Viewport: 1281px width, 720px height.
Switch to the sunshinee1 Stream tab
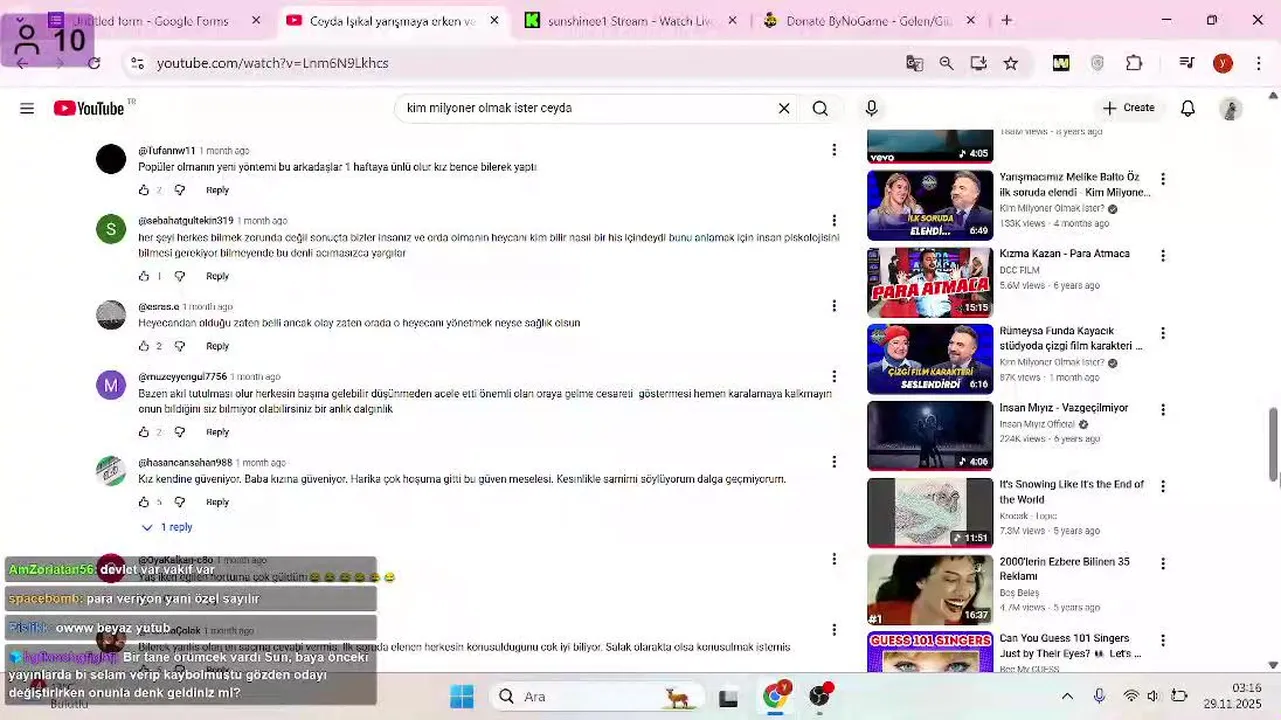point(630,20)
